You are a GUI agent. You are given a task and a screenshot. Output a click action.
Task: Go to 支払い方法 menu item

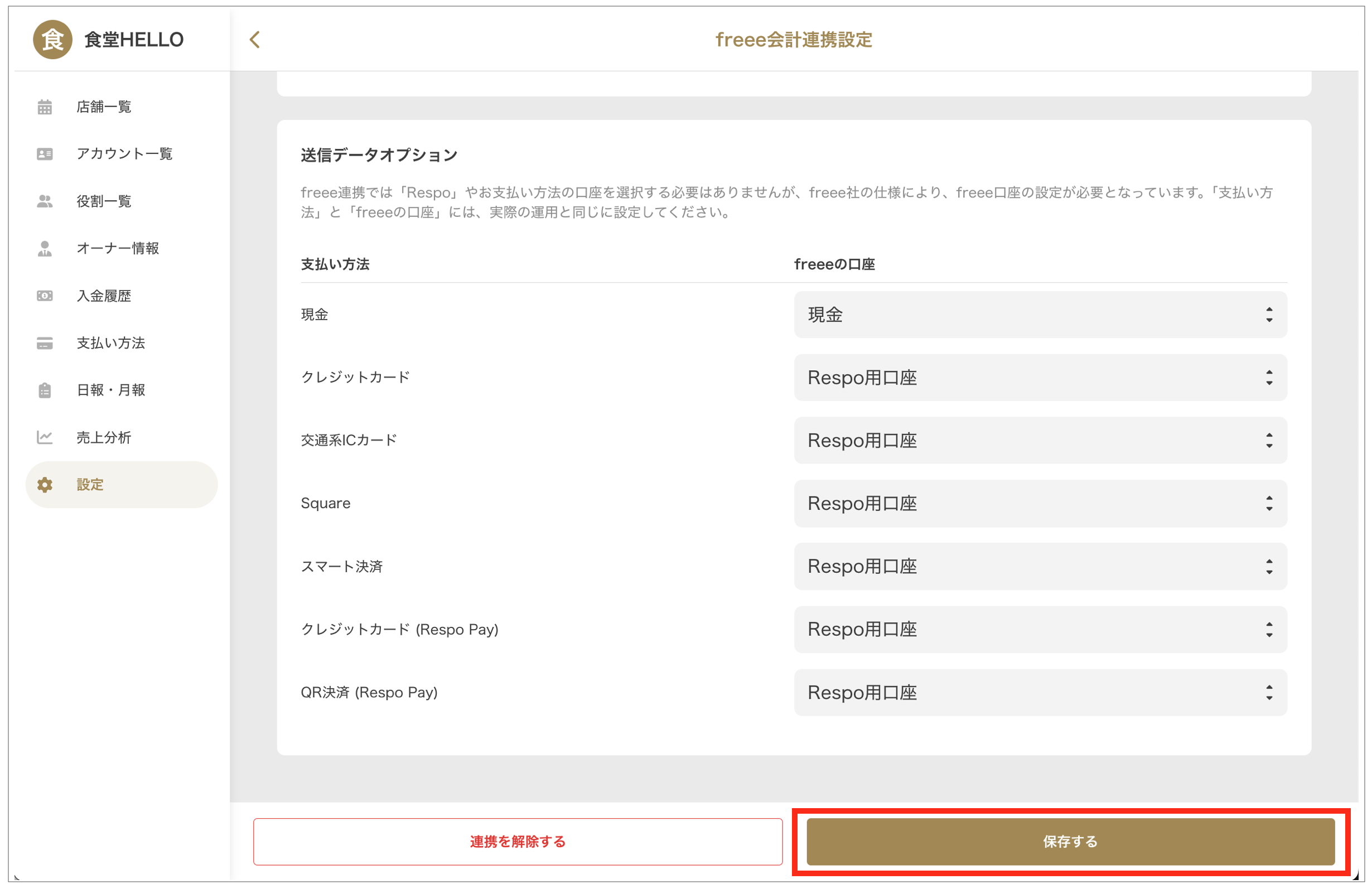point(122,343)
